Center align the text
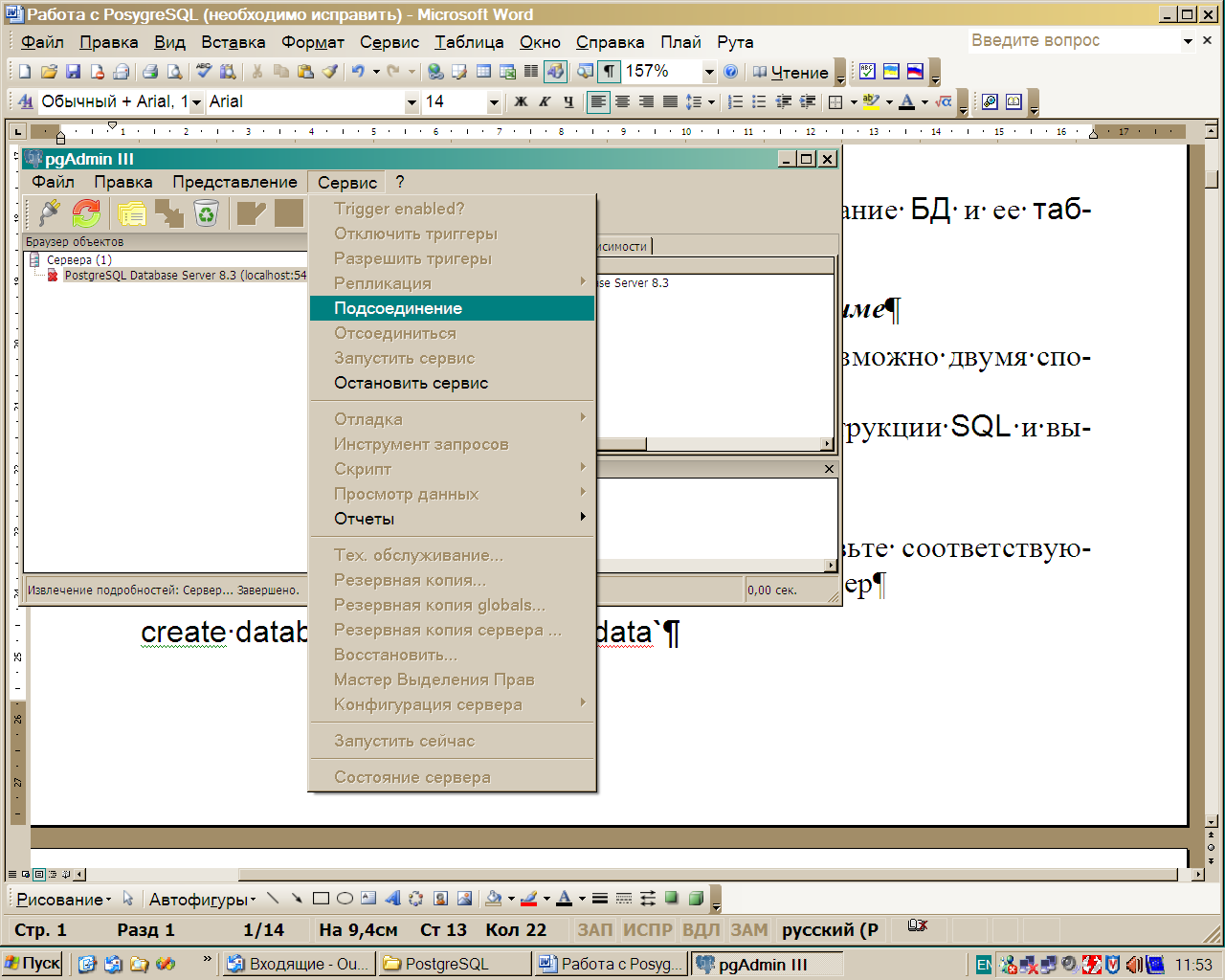1225x980 pixels. (x=622, y=101)
